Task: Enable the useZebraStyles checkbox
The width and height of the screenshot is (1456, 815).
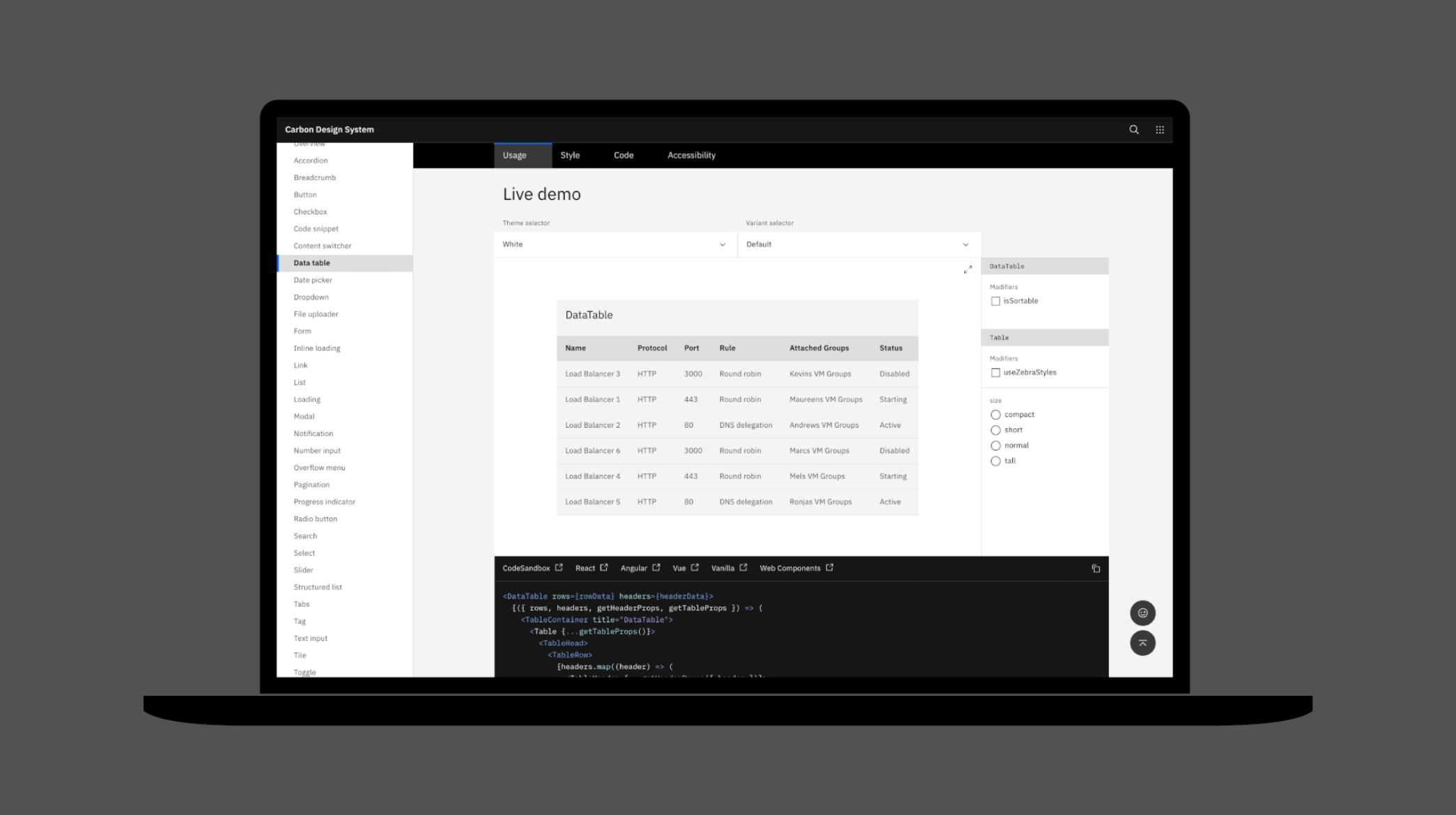Action: pos(996,373)
